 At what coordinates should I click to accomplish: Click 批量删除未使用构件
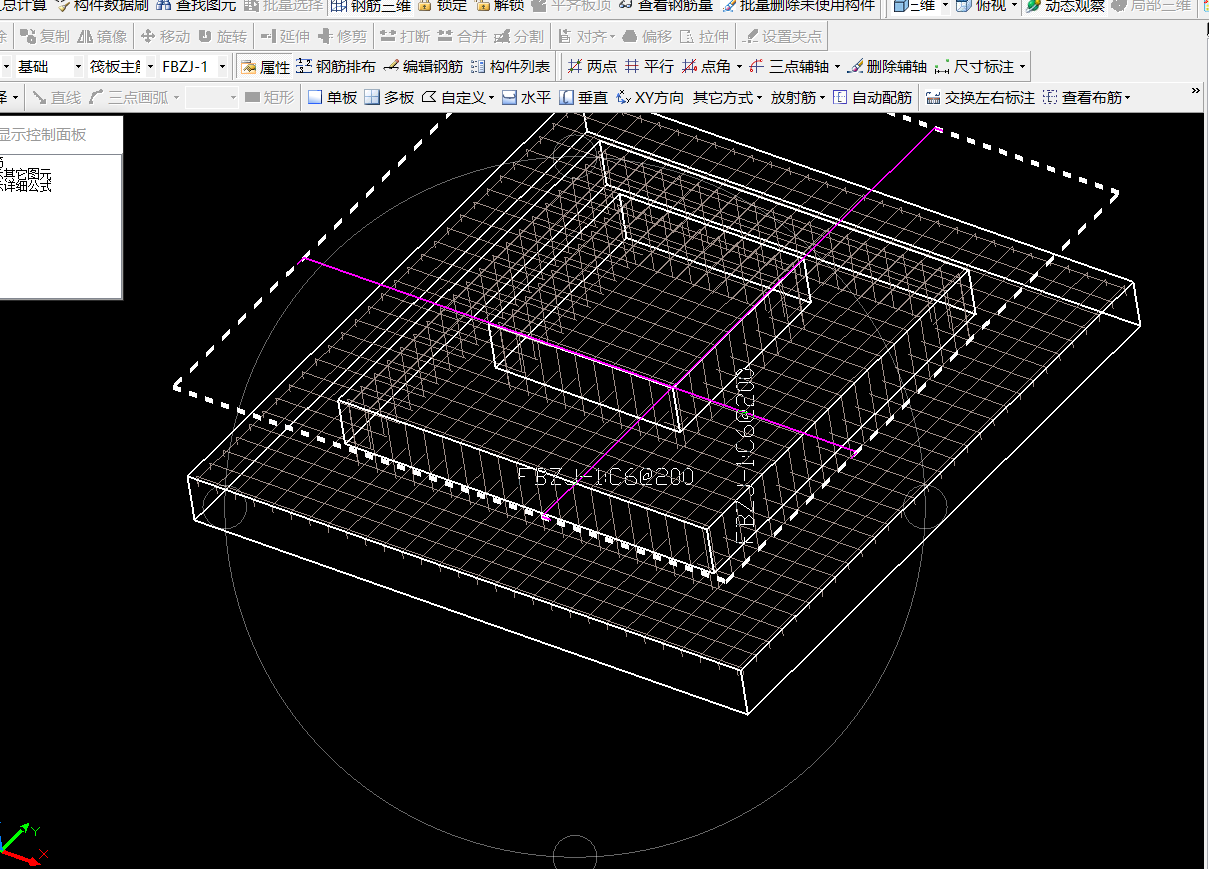click(797, 5)
